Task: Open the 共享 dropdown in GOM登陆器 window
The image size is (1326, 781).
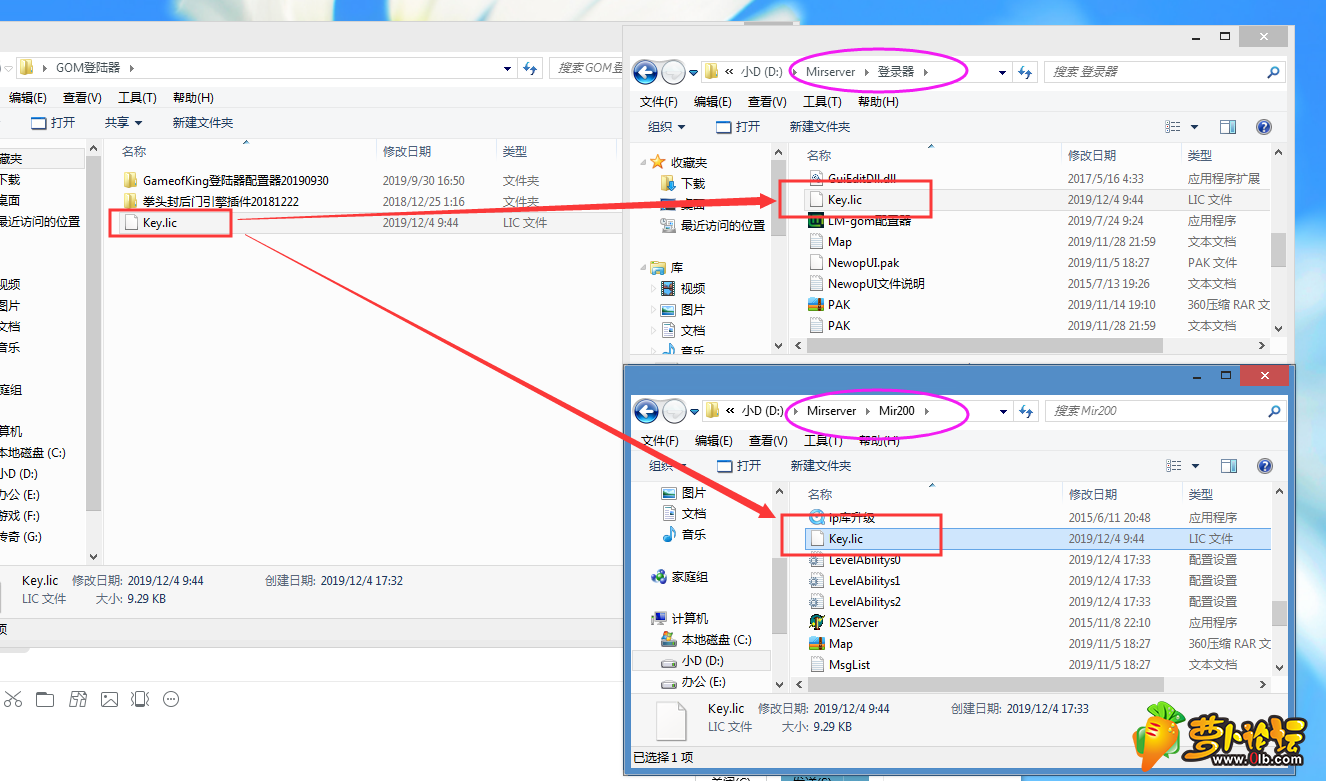Action: click(124, 122)
